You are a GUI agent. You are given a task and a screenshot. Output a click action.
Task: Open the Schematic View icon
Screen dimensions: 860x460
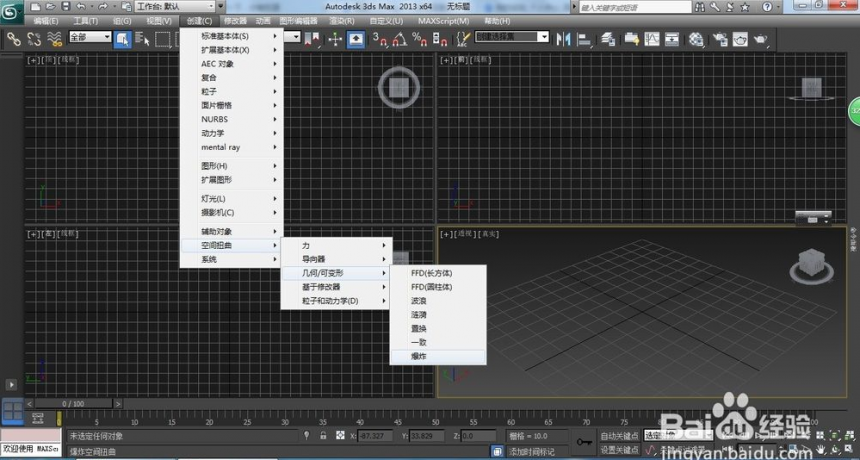coord(672,39)
